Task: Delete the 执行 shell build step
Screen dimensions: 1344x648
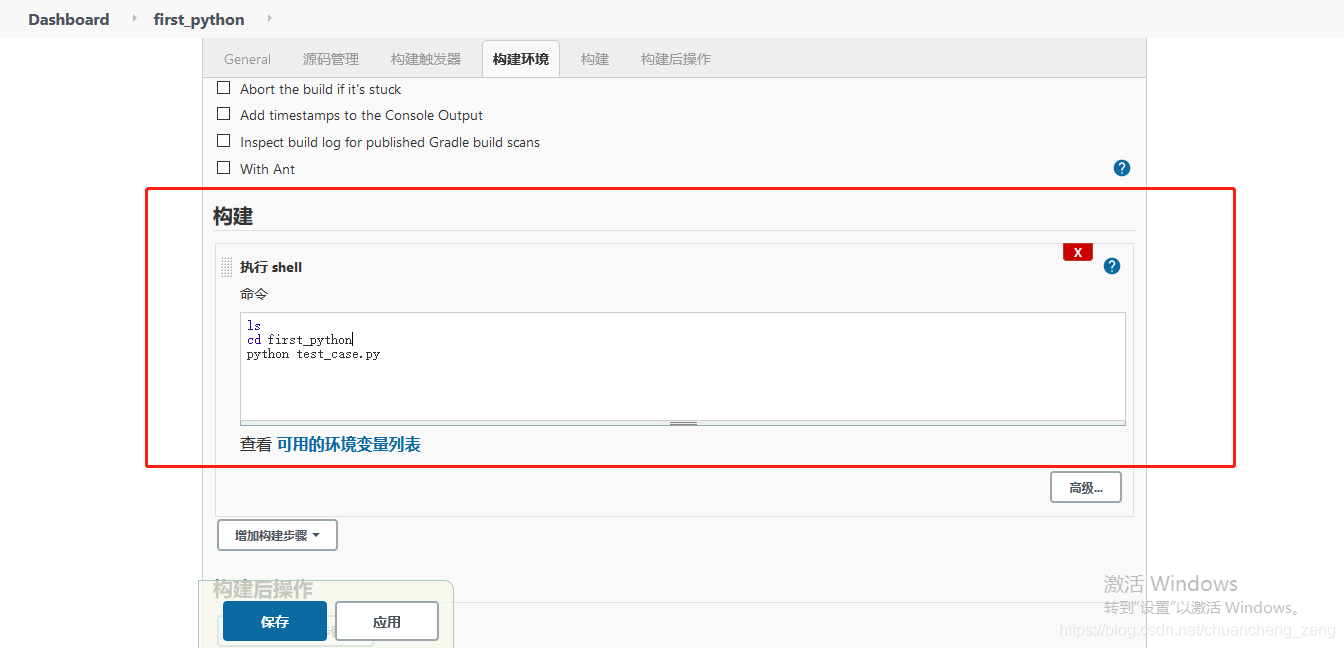Action: pyautogui.click(x=1077, y=252)
